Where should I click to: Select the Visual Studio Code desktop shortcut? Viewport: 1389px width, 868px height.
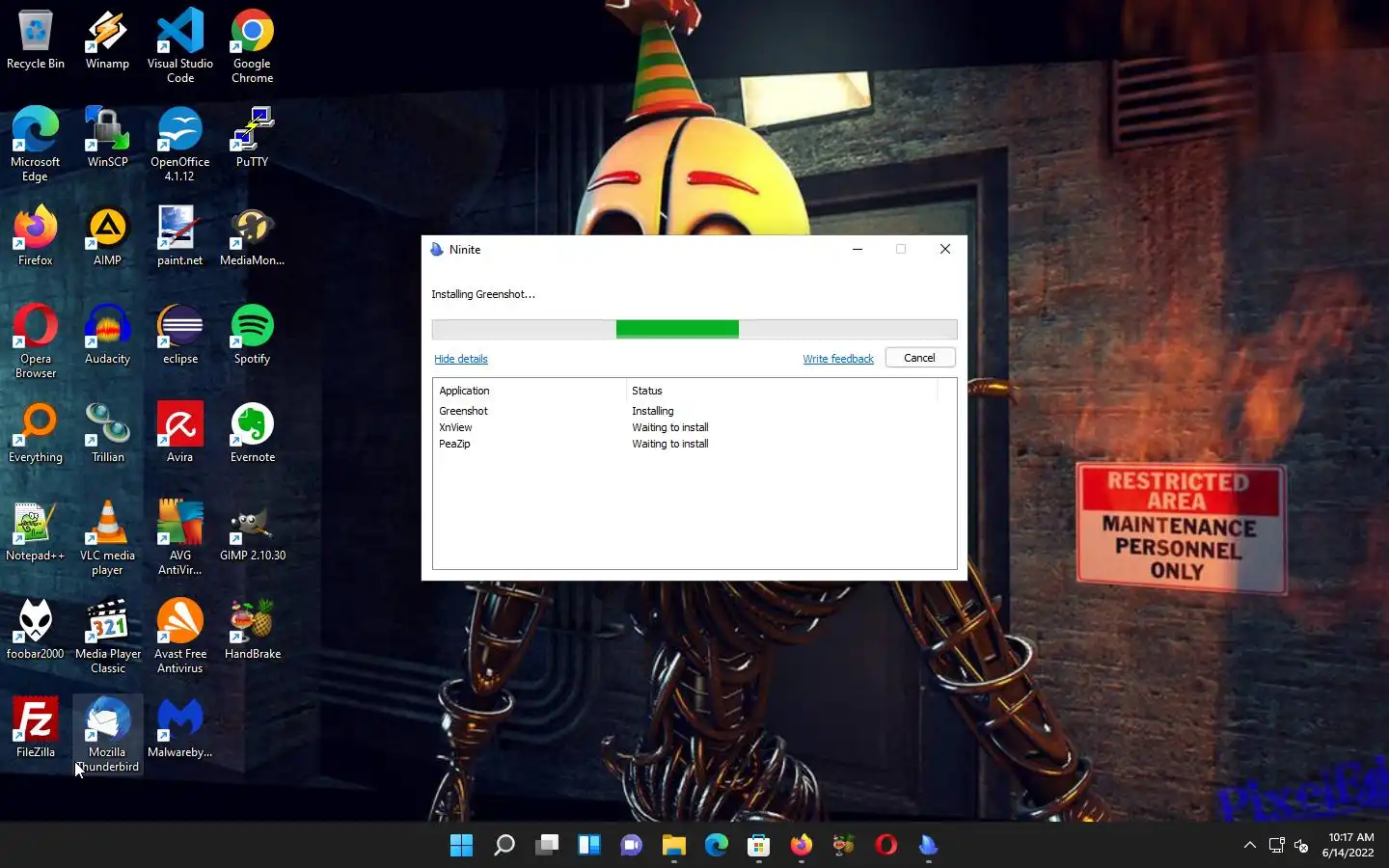point(180,46)
